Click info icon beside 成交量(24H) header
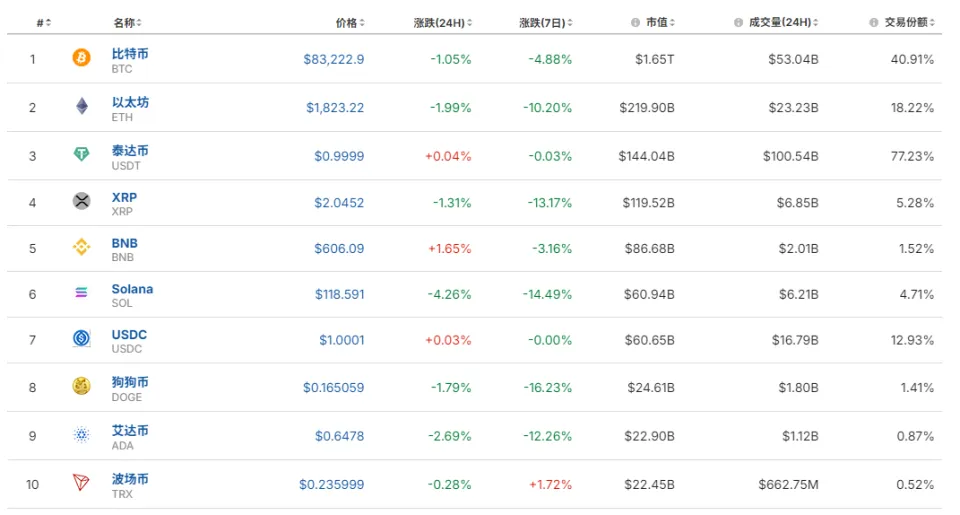 coord(738,23)
